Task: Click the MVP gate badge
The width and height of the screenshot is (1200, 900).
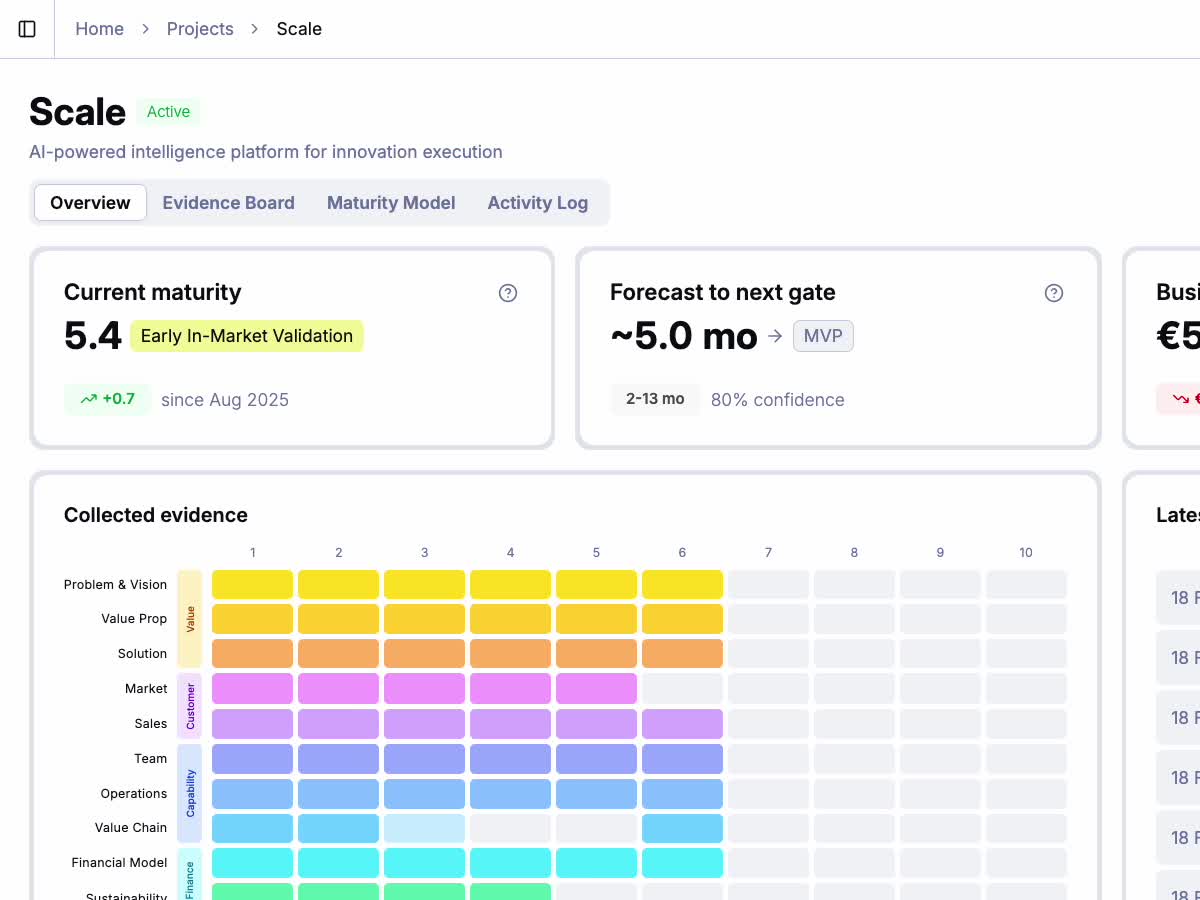Action: pos(823,337)
